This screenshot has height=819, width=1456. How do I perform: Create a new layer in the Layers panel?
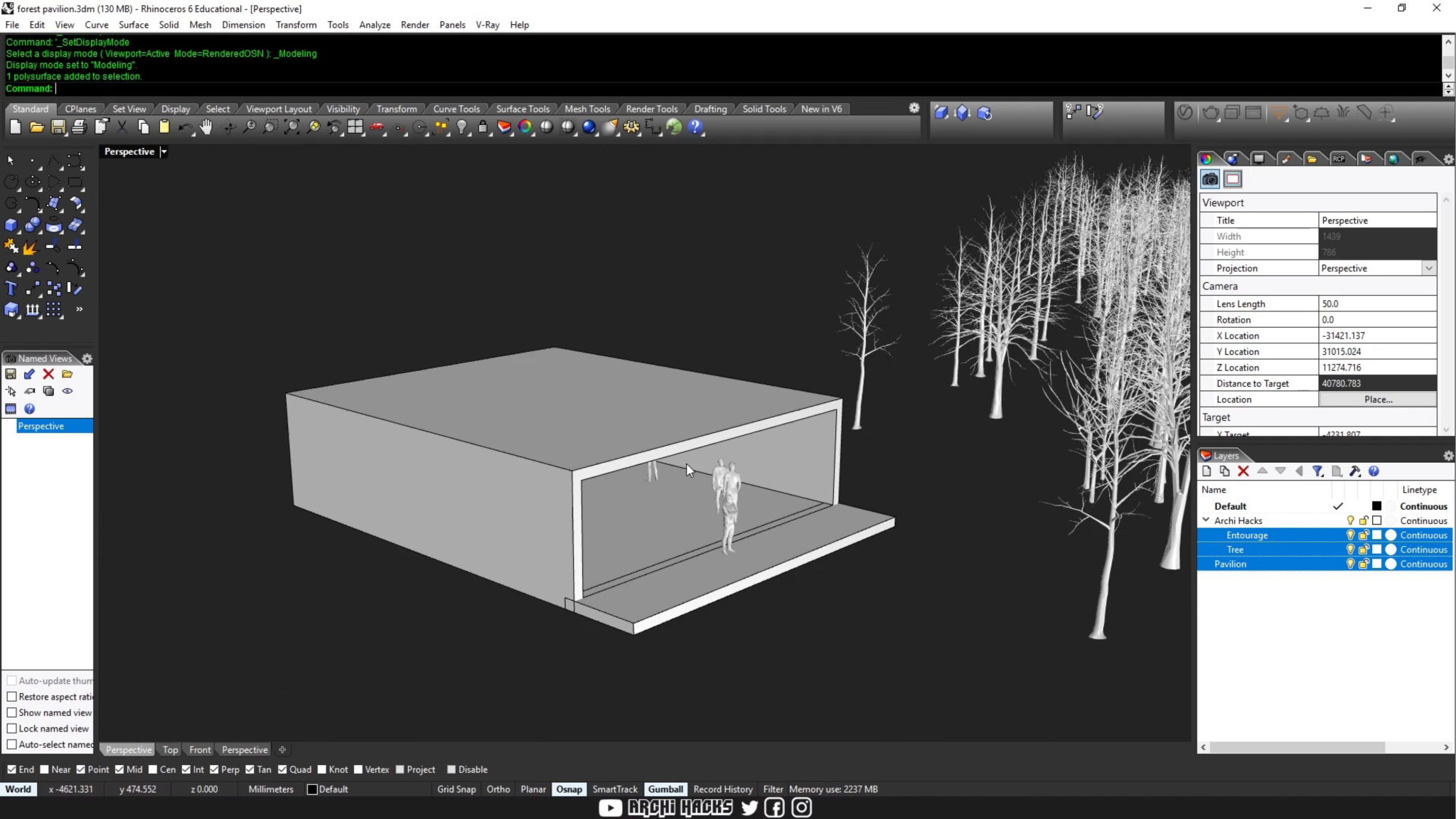coord(1206,471)
